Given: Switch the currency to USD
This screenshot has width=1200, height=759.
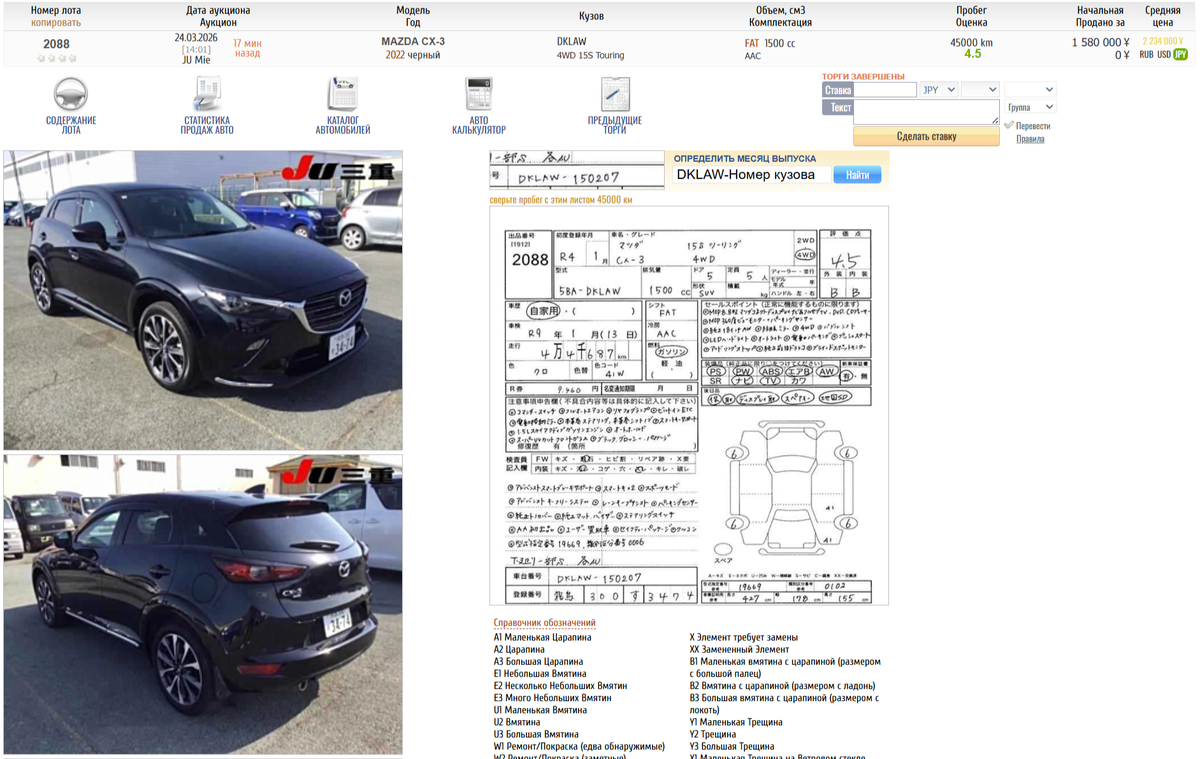Looking at the screenshot, I should (1164, 54).
